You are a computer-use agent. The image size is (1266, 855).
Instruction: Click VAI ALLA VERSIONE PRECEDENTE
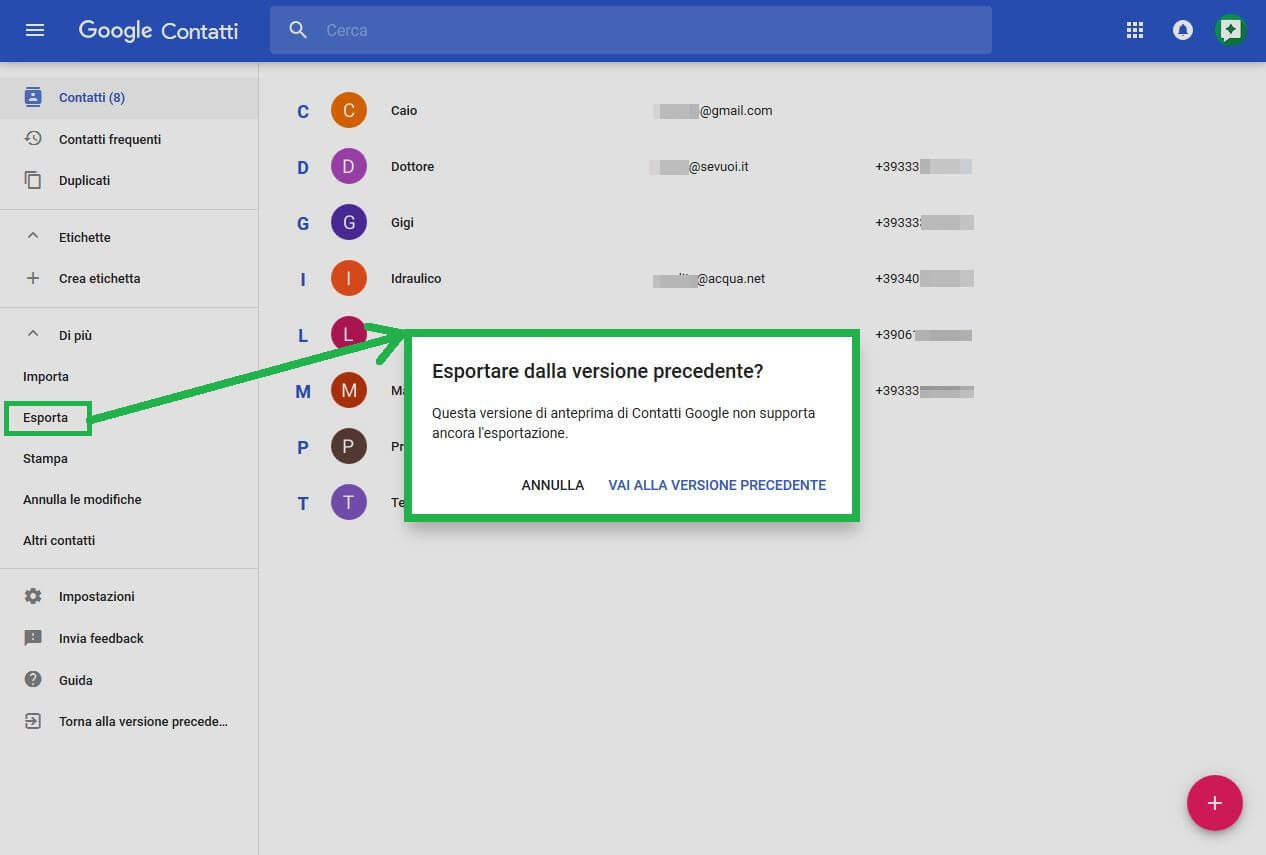pyautogui.click(x=717, y=485)
